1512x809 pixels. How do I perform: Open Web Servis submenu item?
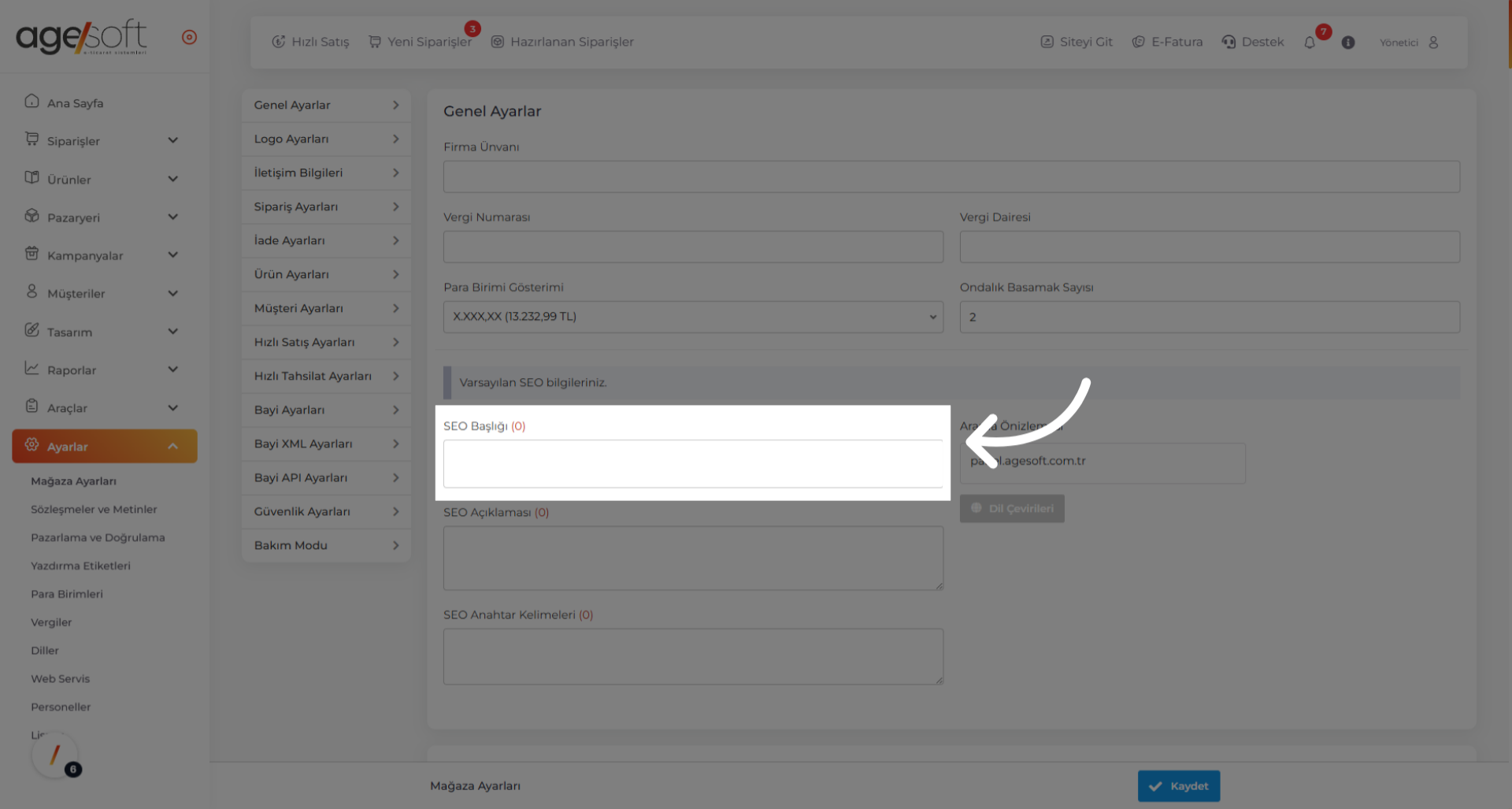60,679
